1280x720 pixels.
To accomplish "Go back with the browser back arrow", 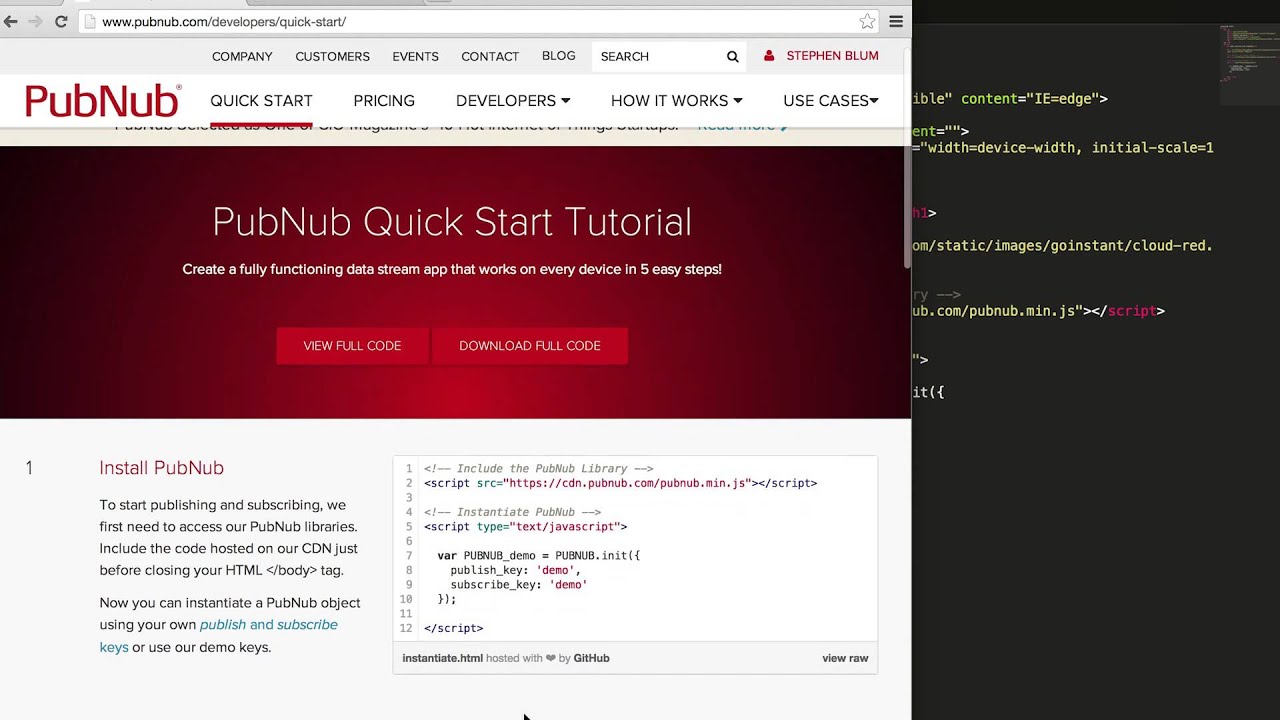I will [11, 21].
